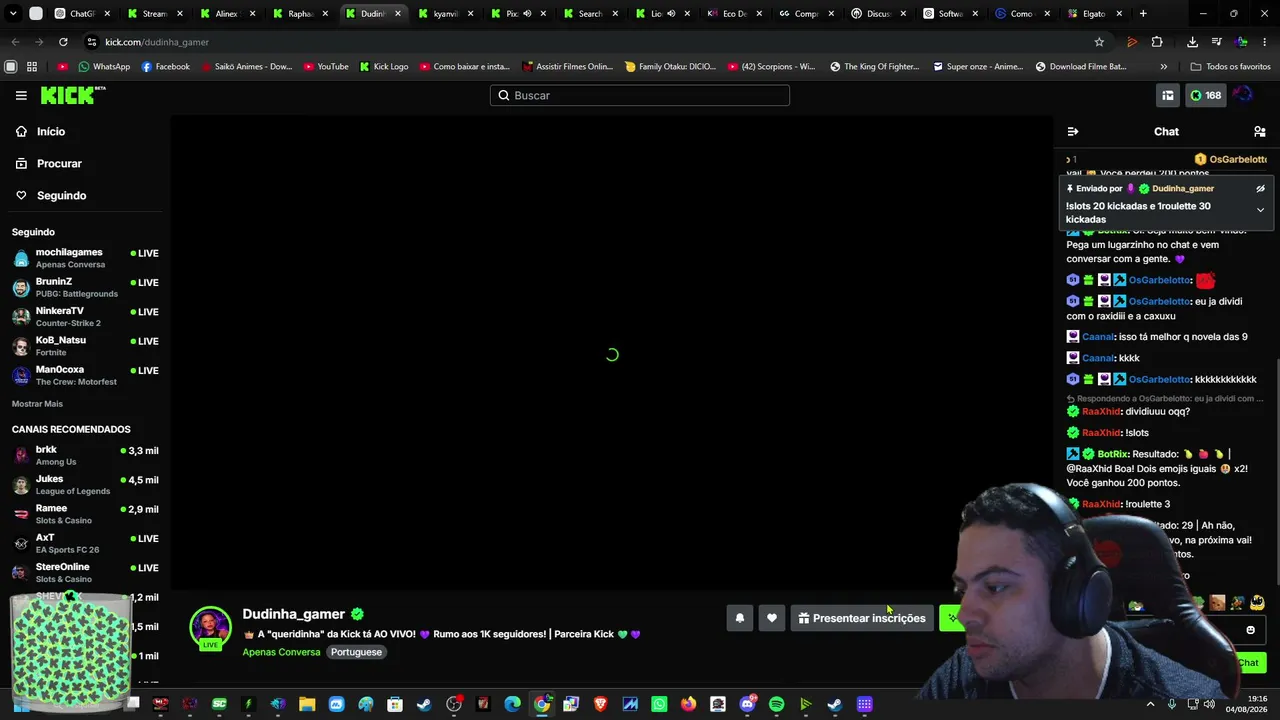Open the WhatsApp bookmark
Screen dimensions: 1280x720
[104, 67]
